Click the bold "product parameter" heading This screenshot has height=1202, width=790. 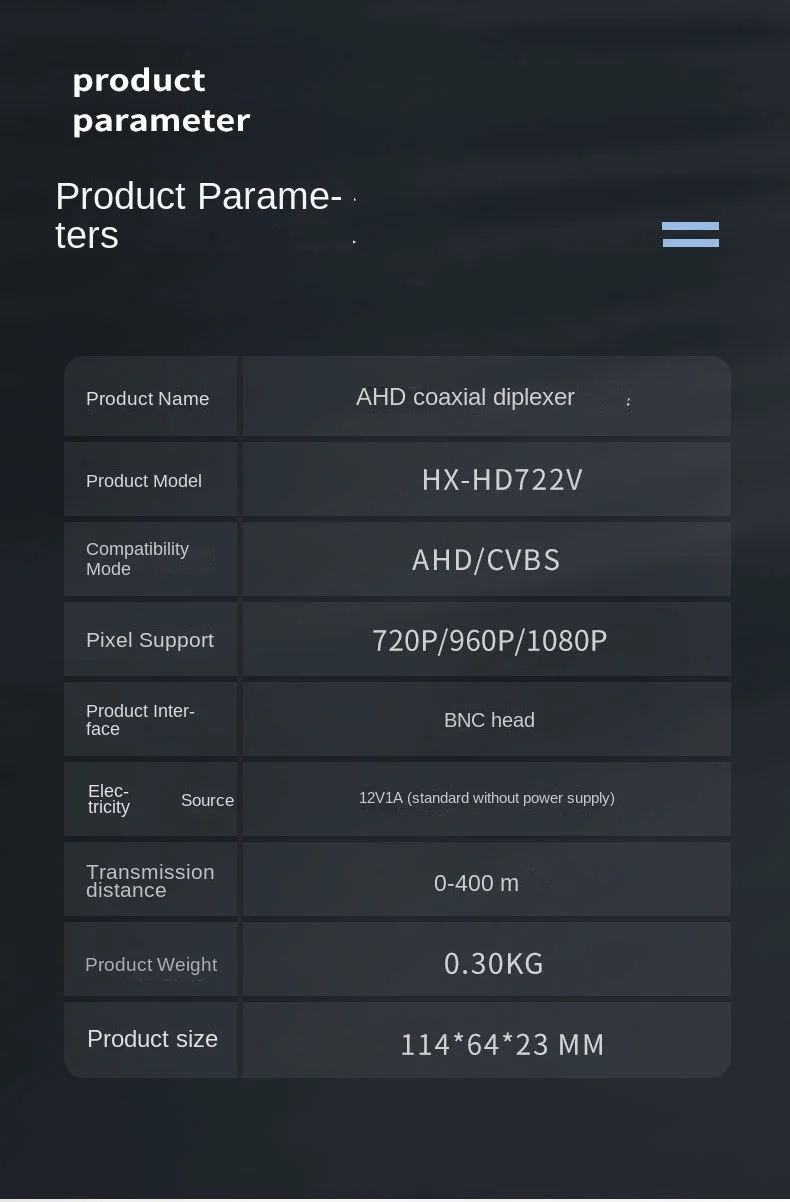pyautogui.click(x=161, y=100)
